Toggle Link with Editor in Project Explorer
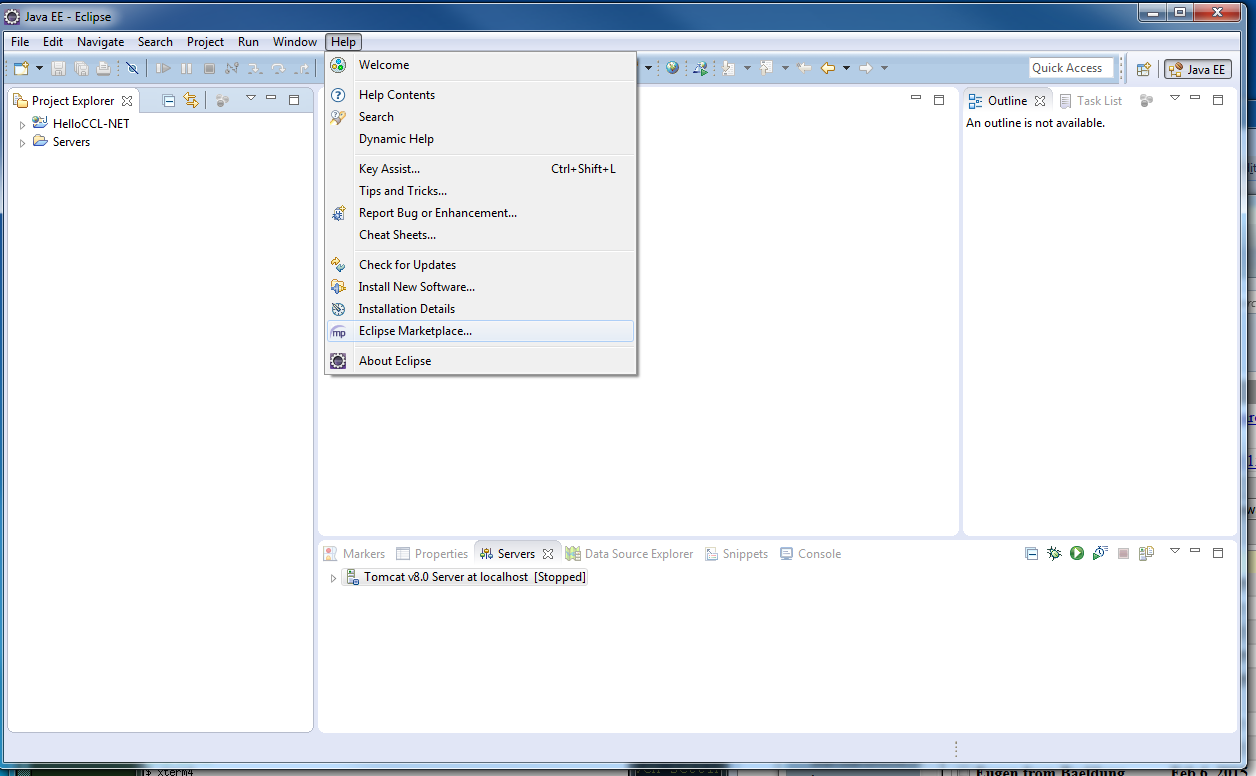Image resolution: width=1256 pixels, height=776 pixels. pyautogui.click(x=191, y=100)
